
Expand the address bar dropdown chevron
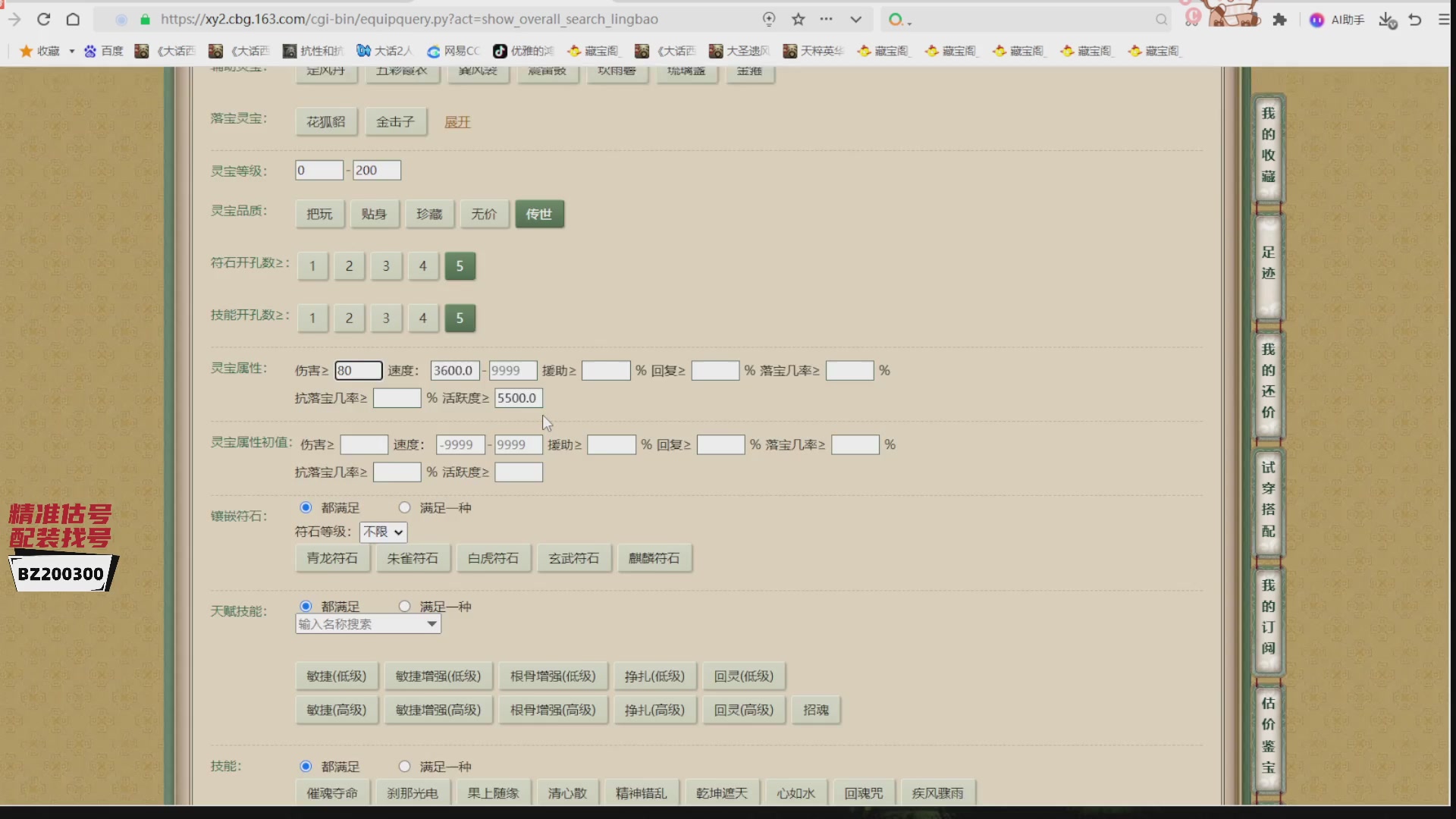855,19
